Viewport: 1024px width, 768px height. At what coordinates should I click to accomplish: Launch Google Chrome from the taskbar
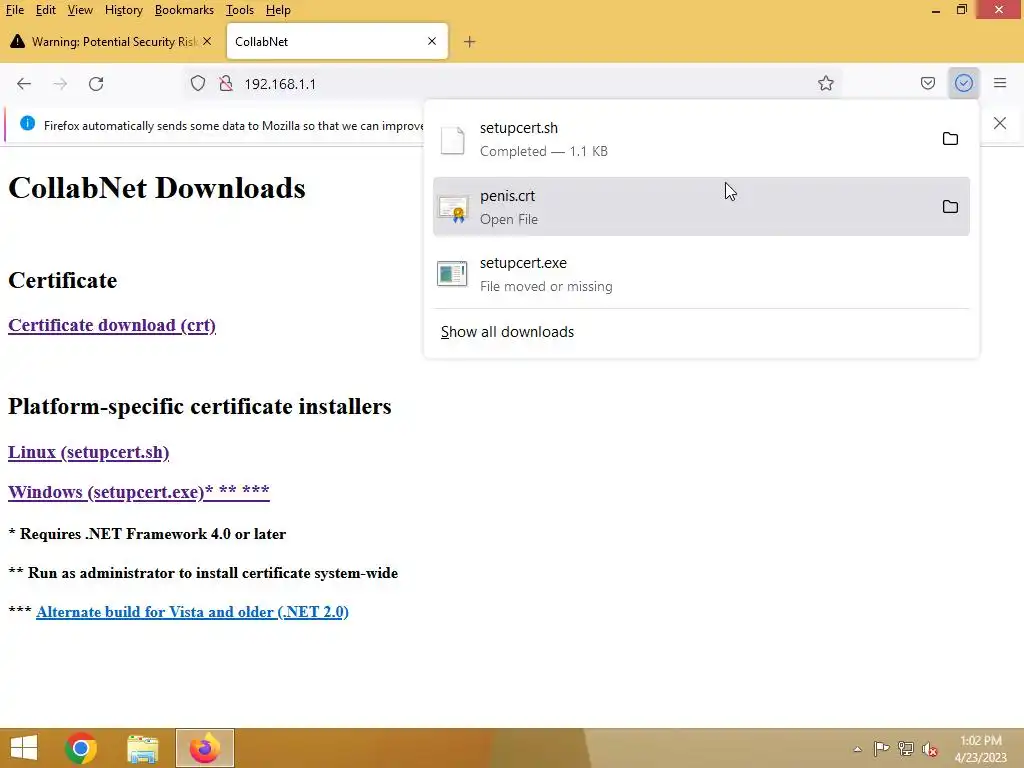coord(81,748)
